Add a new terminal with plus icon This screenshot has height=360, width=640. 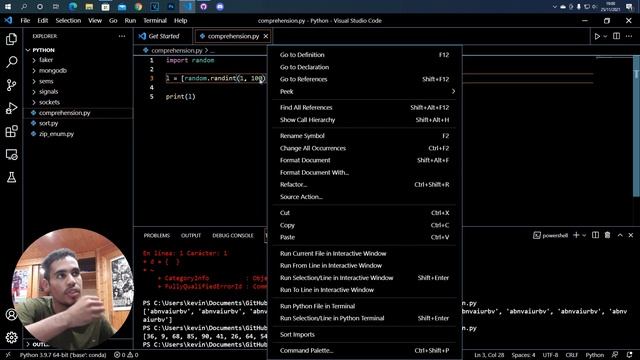[576, 235]
